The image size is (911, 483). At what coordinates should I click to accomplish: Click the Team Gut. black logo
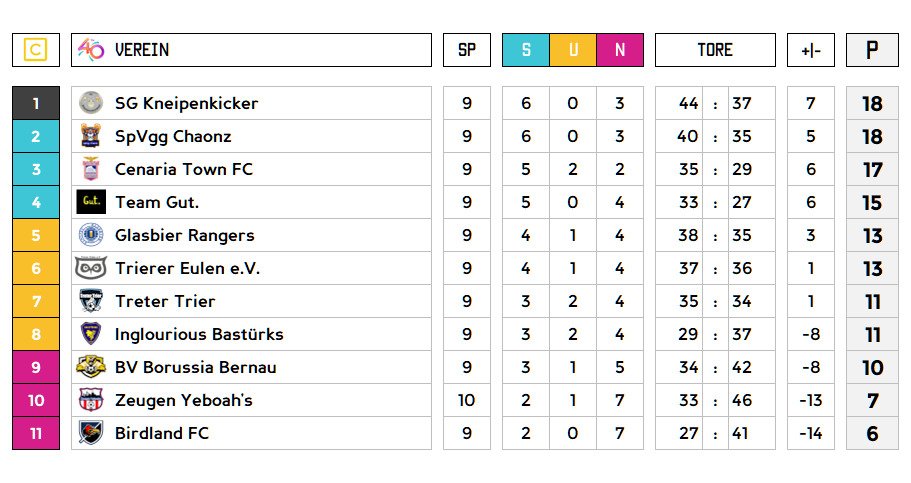coord(91,202)
